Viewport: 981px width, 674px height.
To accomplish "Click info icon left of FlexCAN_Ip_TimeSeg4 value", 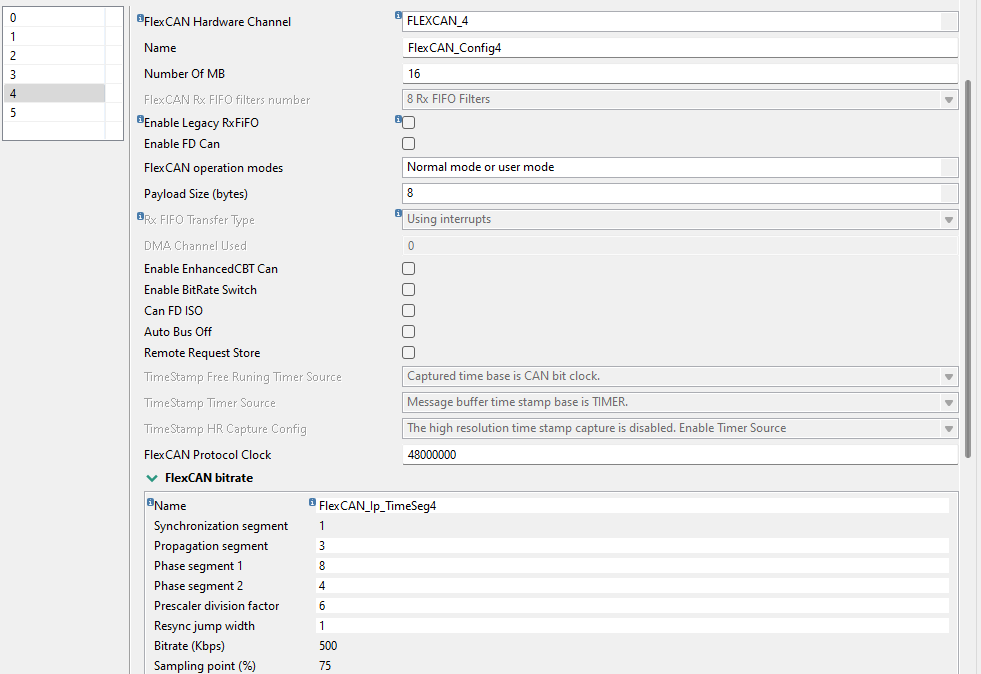I will pos(313,502).
